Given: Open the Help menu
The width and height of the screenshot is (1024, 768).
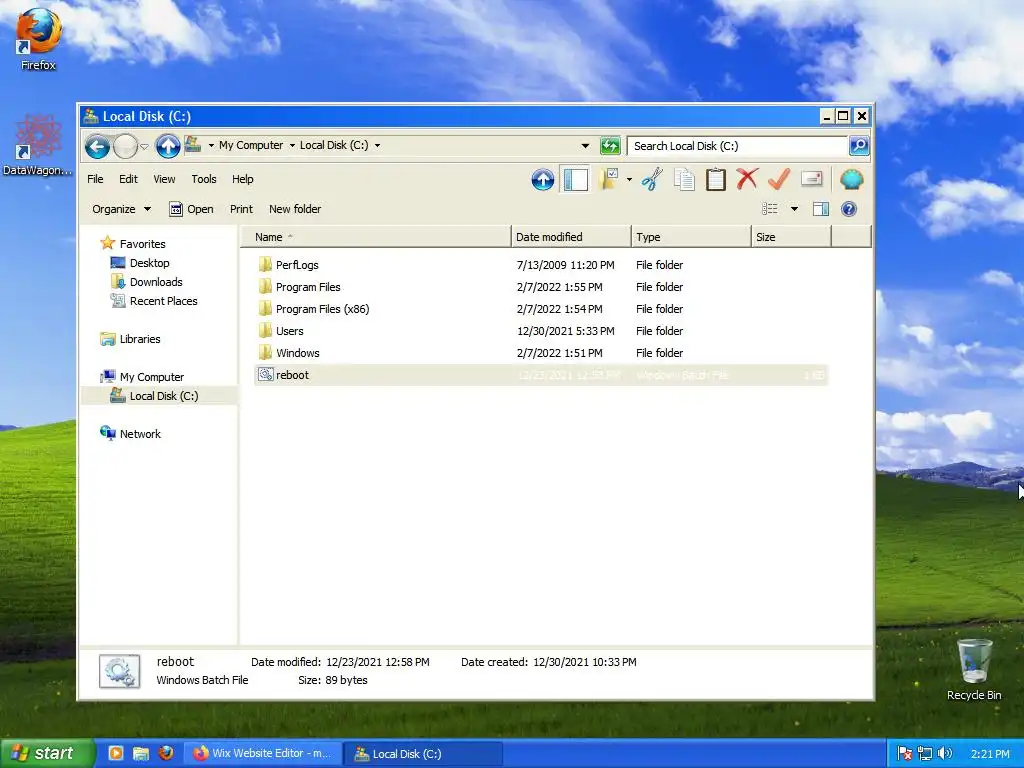Looking at the screenshot, I should coord(242,179).
